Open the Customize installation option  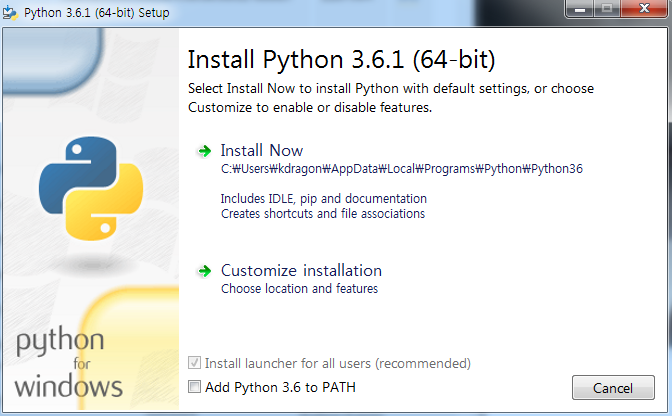click(x=301, y=271)
